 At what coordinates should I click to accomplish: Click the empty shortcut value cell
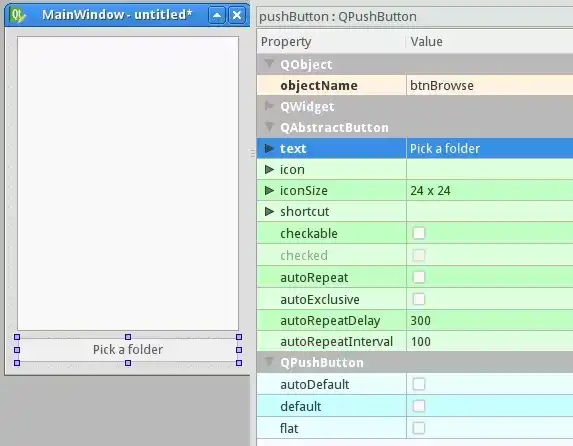tap(490, 211)
